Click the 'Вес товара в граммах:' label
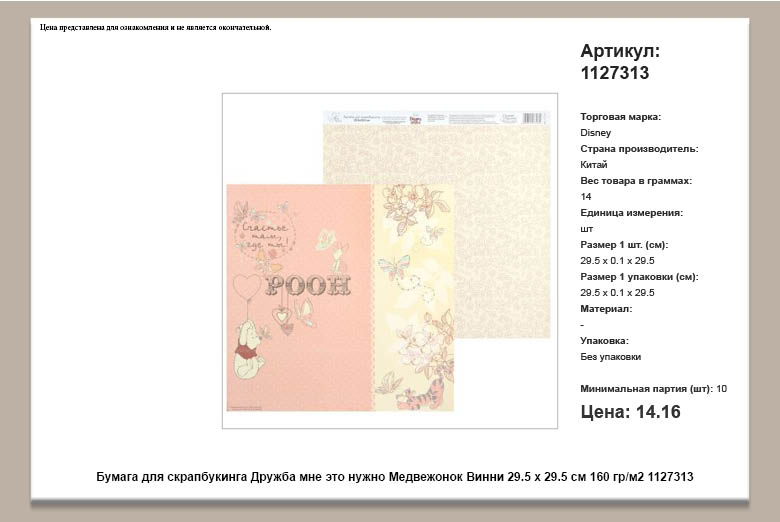This screenshot has height=522, width=780. click(x=636, y=181)
